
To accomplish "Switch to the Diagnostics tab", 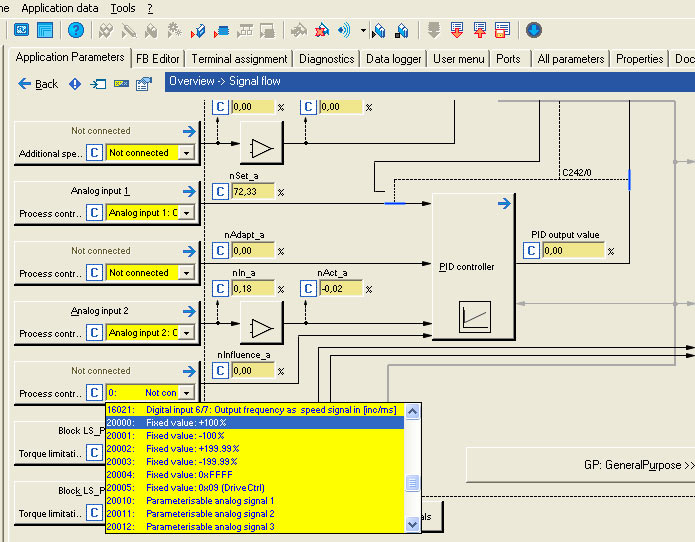I will click(326, 59).
